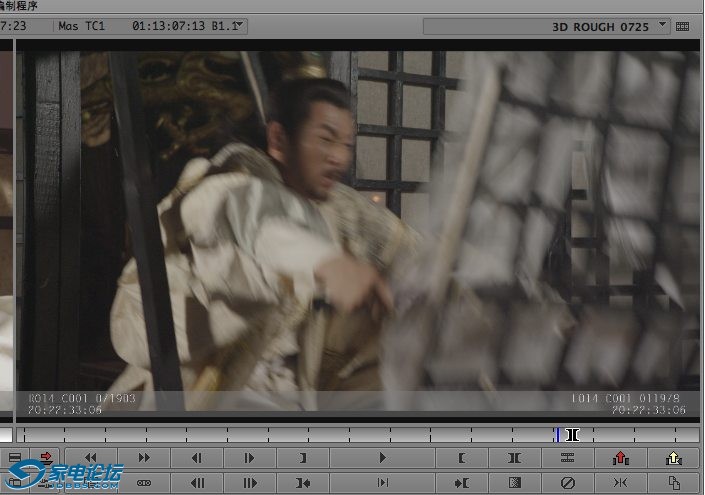Click the grid icon beside sequence name
The image size is (705, 495).
pyautogui.click(x=682, y=27)
